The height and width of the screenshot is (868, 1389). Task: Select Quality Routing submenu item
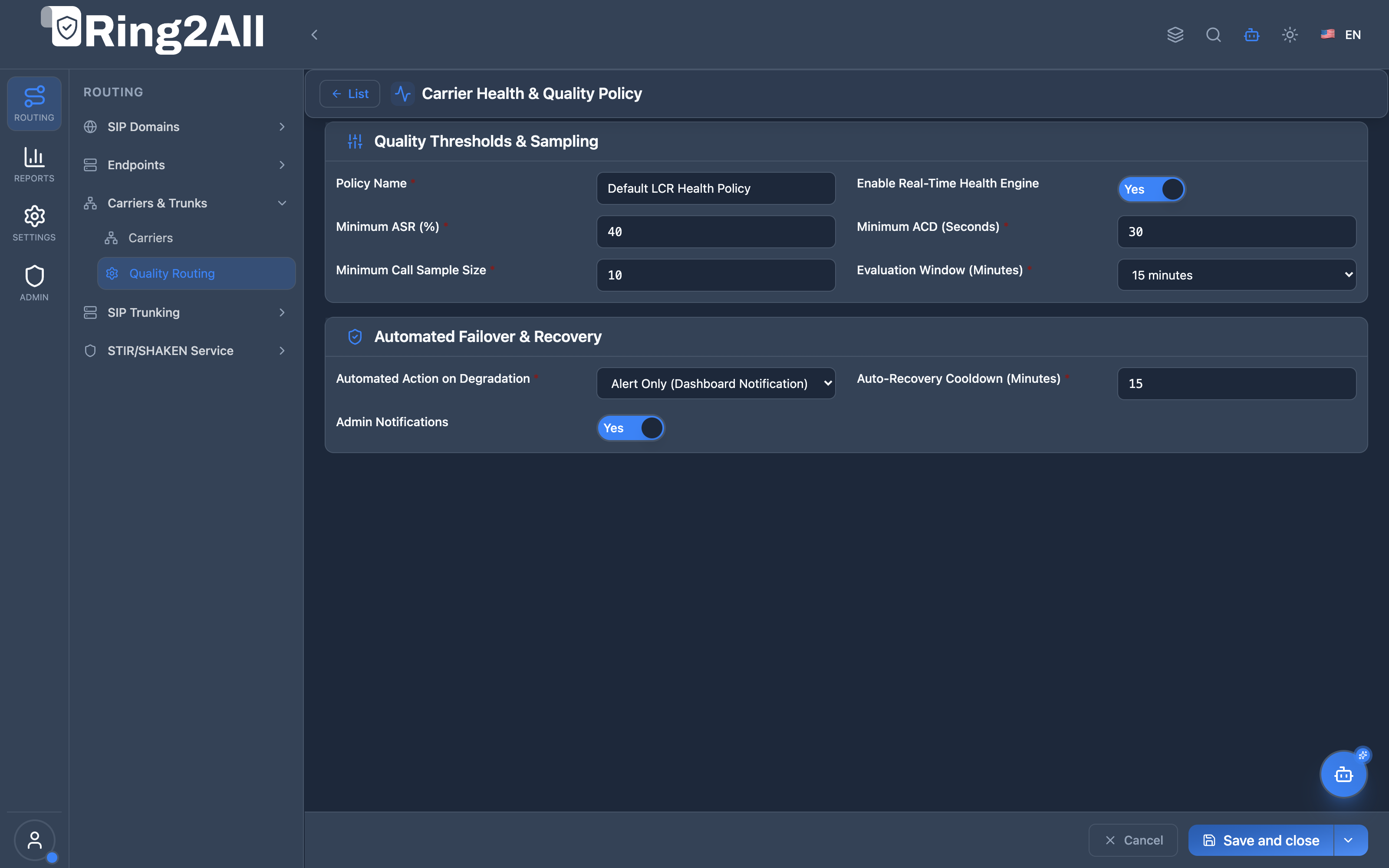point(196,273)
